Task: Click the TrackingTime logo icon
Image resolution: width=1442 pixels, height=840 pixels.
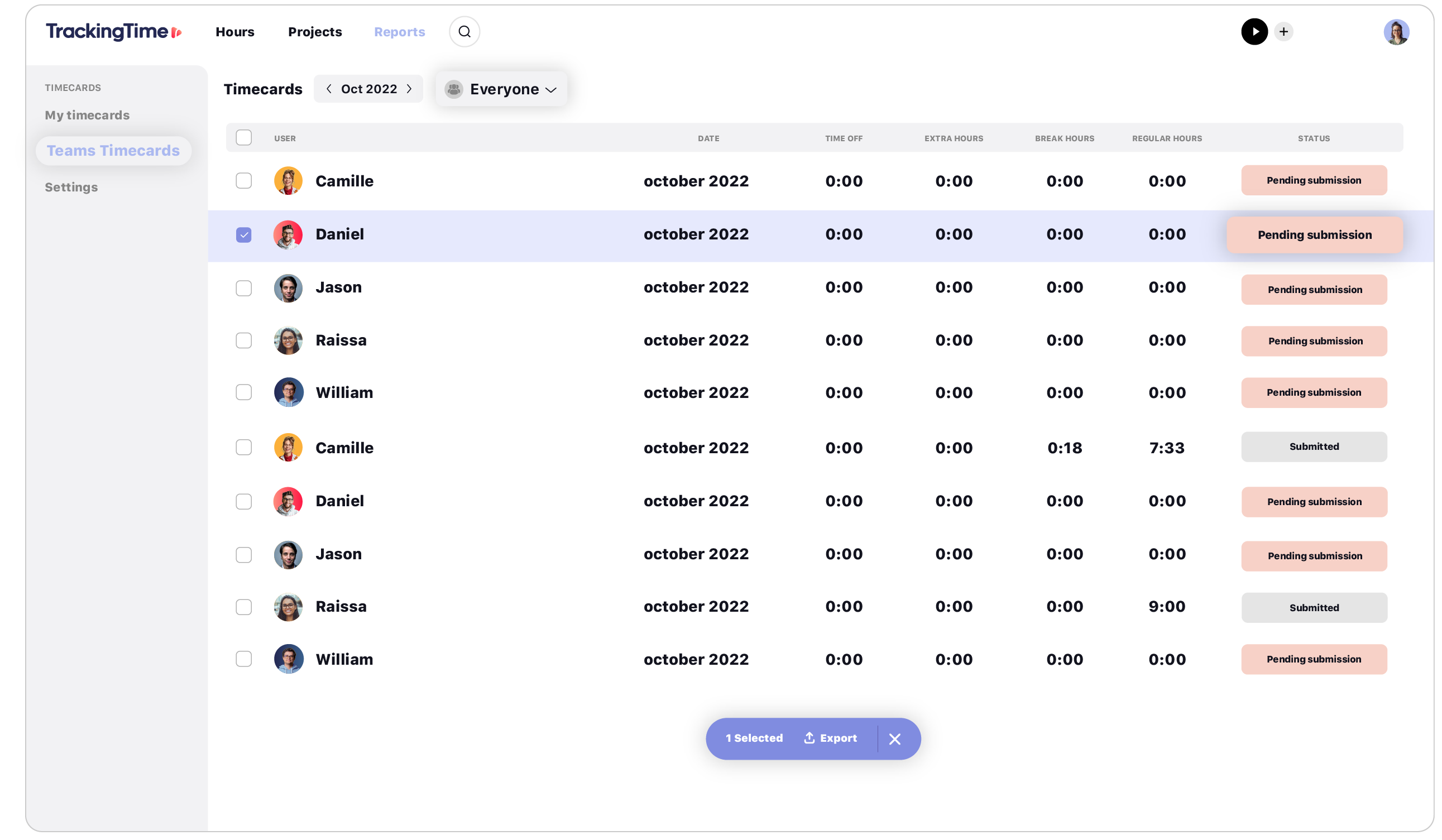Action: coord(176,31)
